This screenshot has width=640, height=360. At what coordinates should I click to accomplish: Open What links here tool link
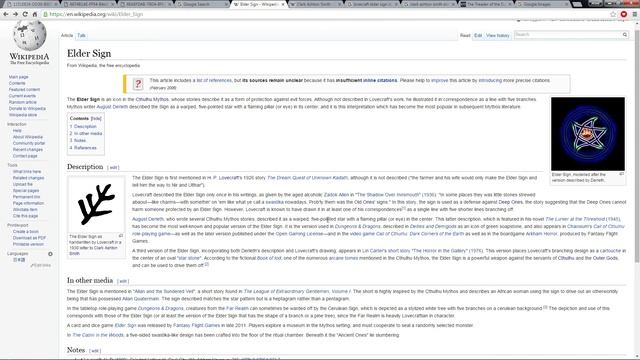tap(27, 171)
